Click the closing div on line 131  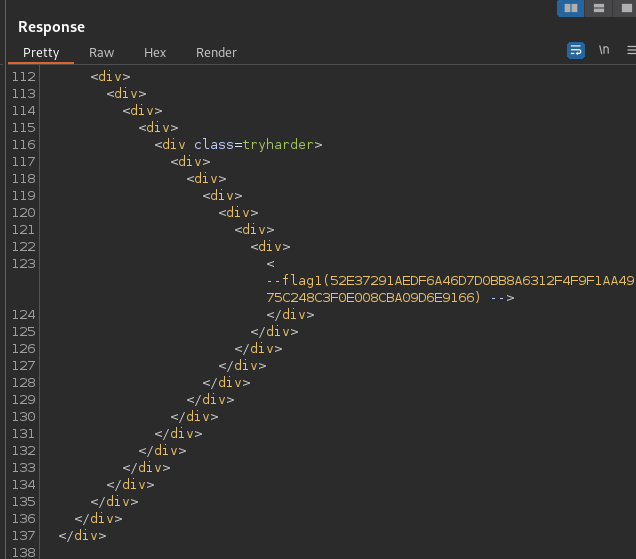[178, 433]
